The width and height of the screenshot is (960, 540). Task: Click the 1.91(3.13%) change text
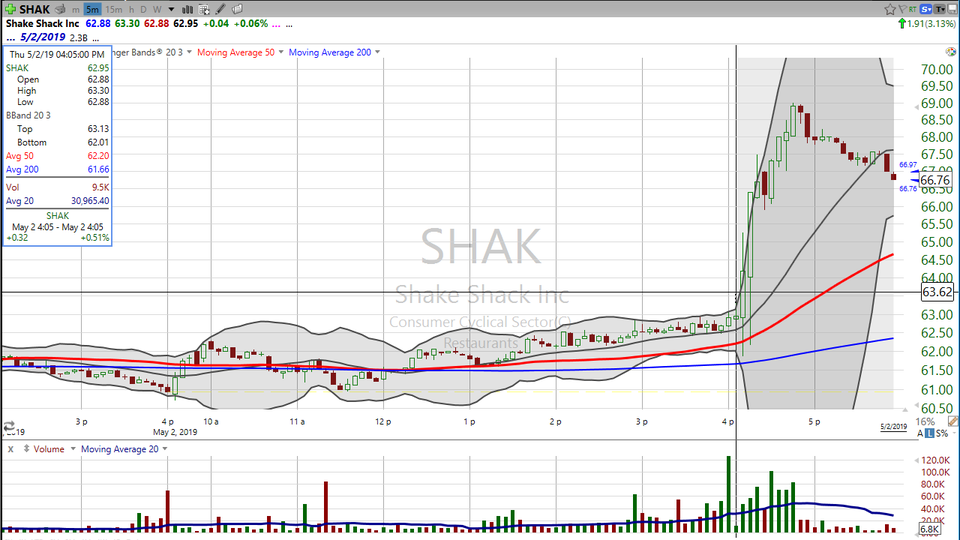point(931,23)
